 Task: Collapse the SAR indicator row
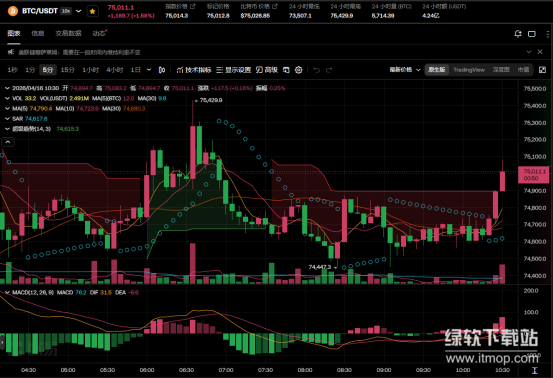point(7,119)
